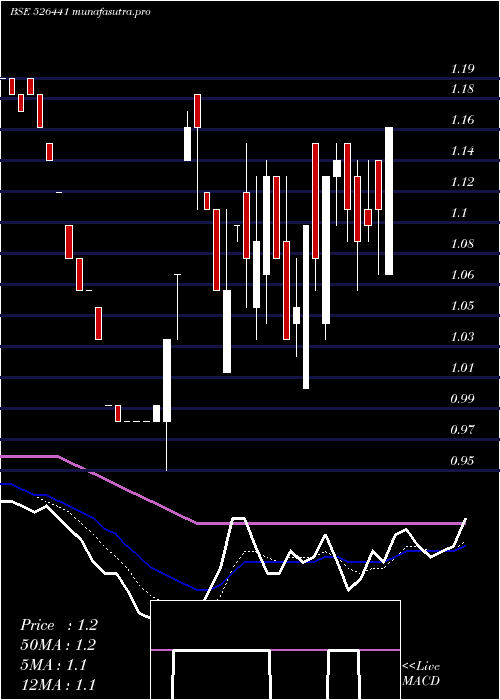Screen dimensions: 500x700
Task: Click the 1.05 price axis label
Action: pos(462,306)
